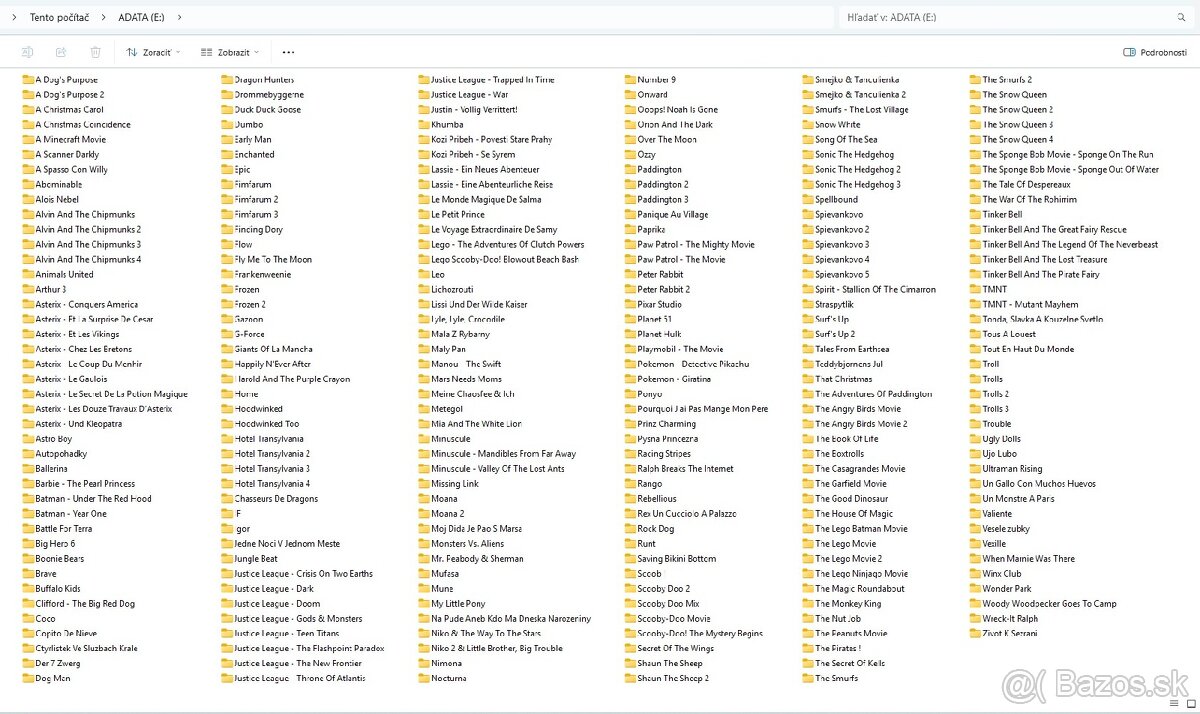The image size is (1200, 714).
Task: Select Justice League - Doom folder
Action: 277,604
